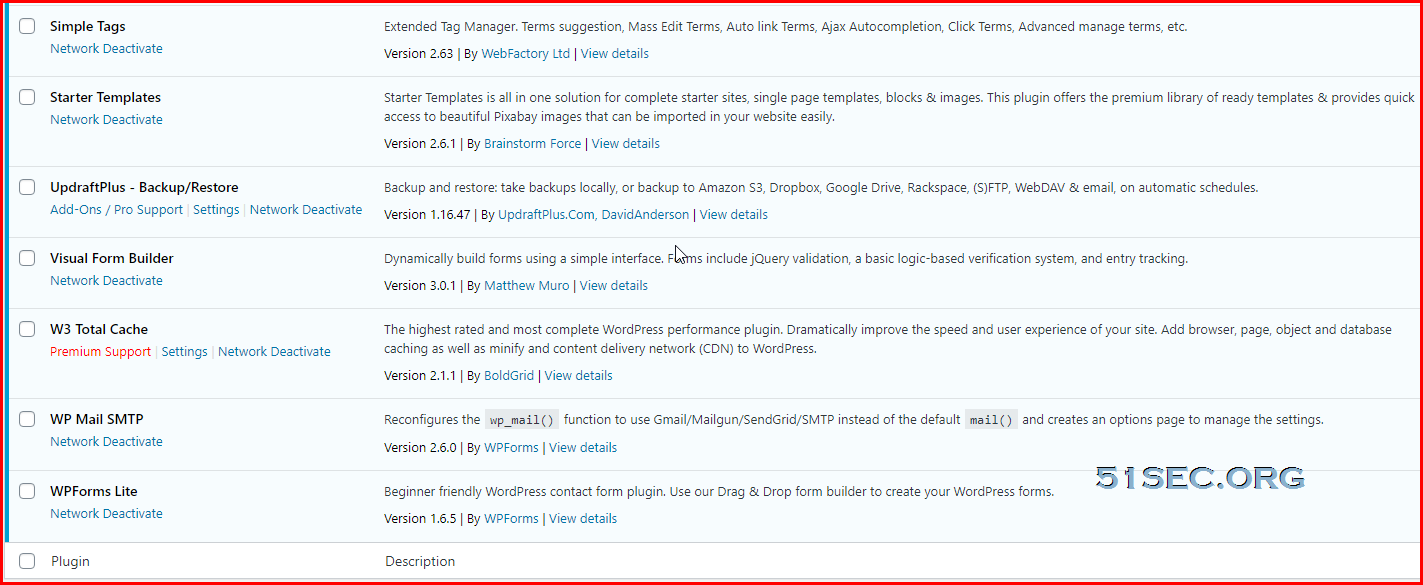Network Deactivate the Starter Templates plugin
The image size is (1423, 585).
(x=106, y=119)
